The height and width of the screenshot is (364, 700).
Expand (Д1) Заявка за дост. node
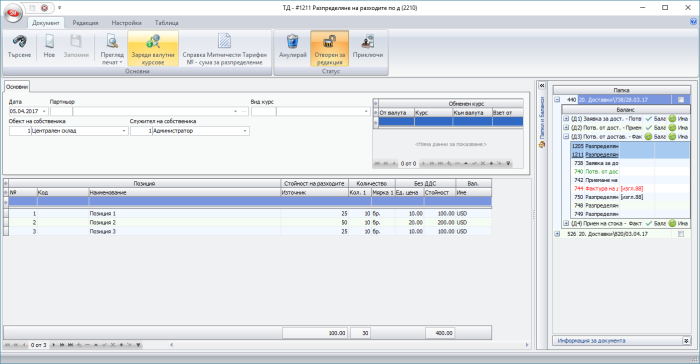tap(566, 119)
